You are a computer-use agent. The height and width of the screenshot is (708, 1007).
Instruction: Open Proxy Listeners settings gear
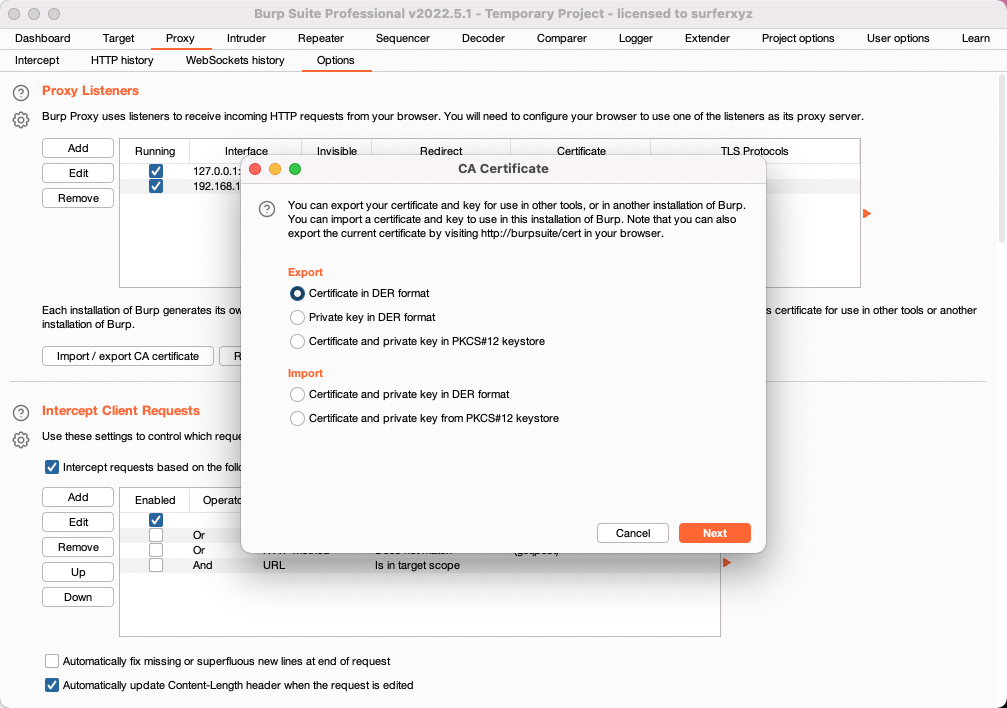point(21,119)
